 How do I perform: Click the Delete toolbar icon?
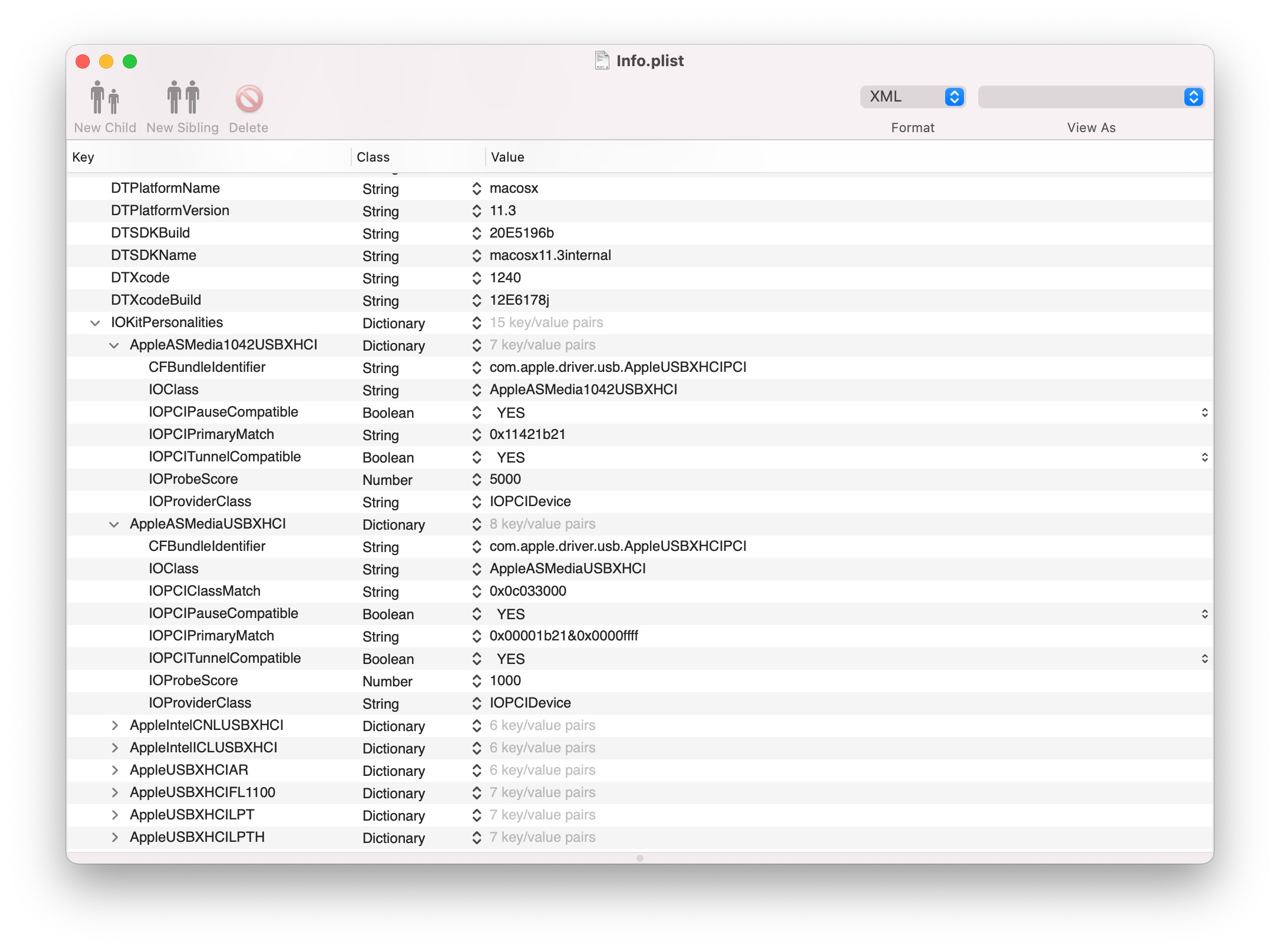(x=248, y=98)
